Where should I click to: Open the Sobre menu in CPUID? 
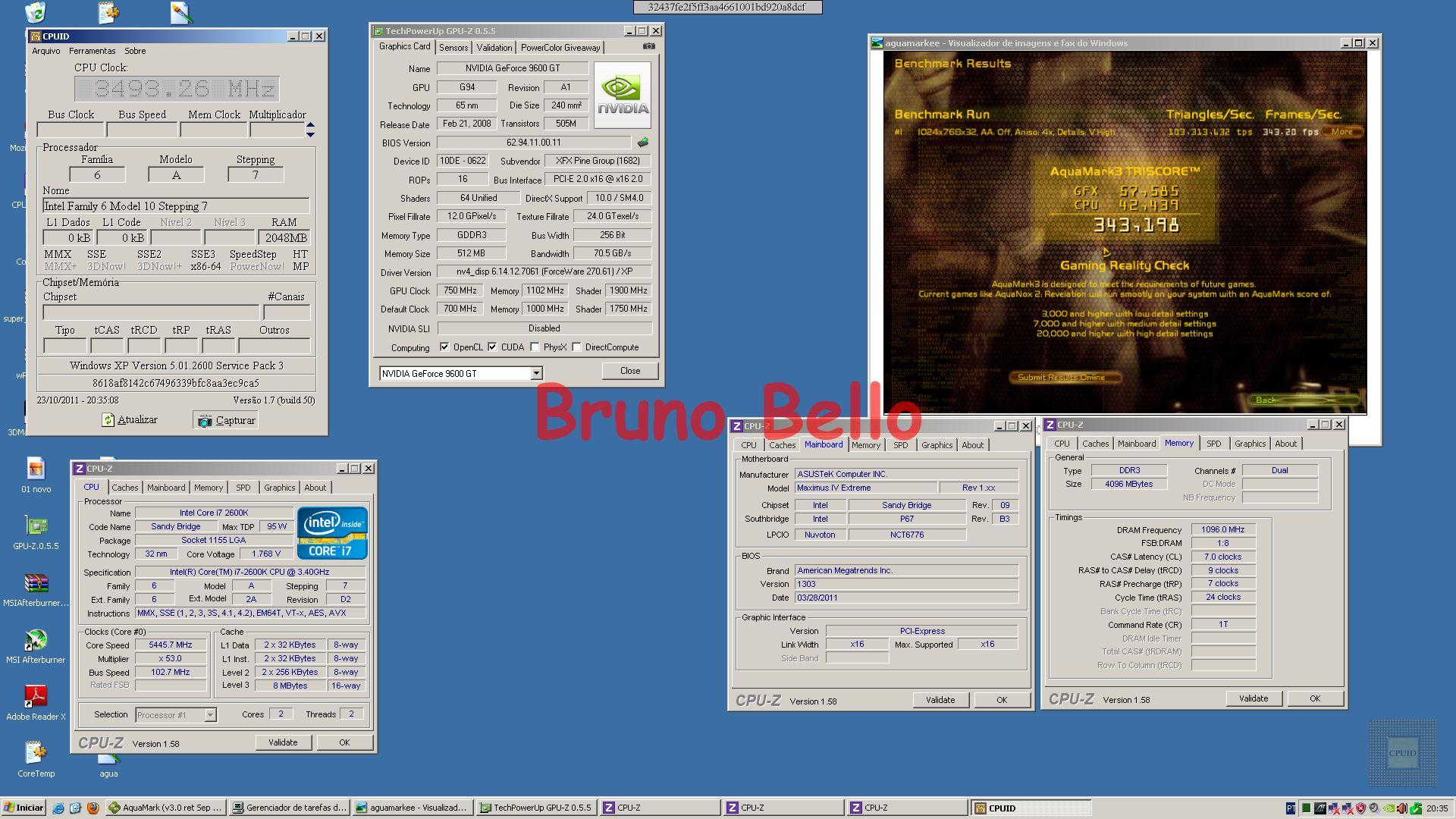135,51
